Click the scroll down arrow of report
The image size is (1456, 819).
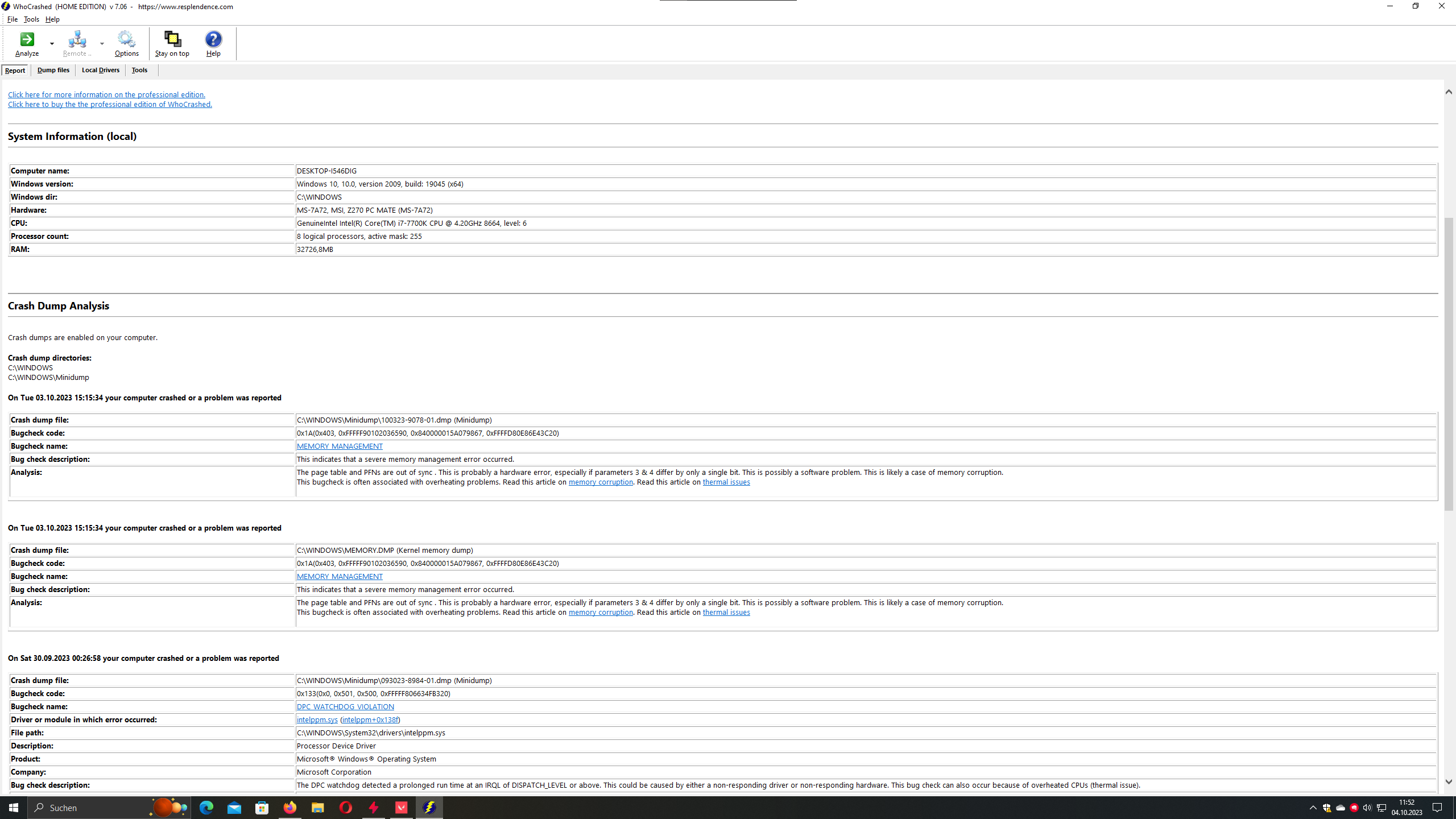tap(1448, 782)
